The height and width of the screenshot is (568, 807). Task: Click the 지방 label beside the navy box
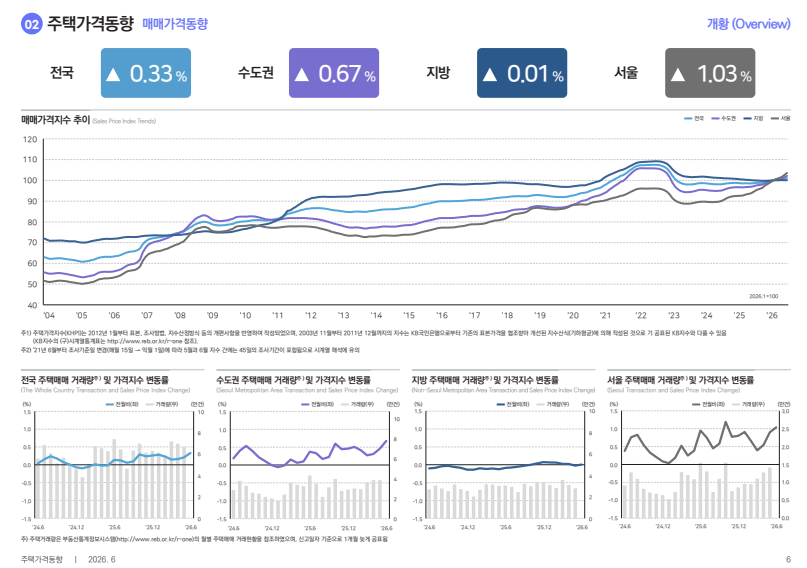coord(438,73)
